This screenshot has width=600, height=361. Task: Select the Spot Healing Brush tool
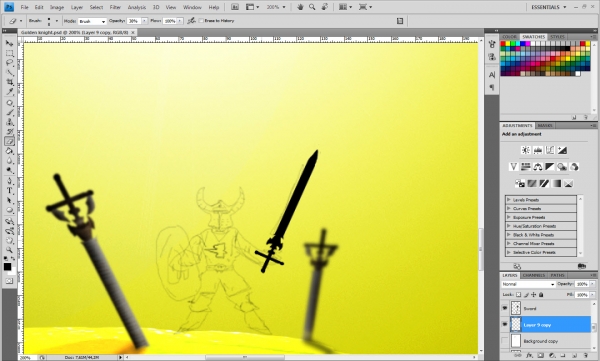[9, 103]
